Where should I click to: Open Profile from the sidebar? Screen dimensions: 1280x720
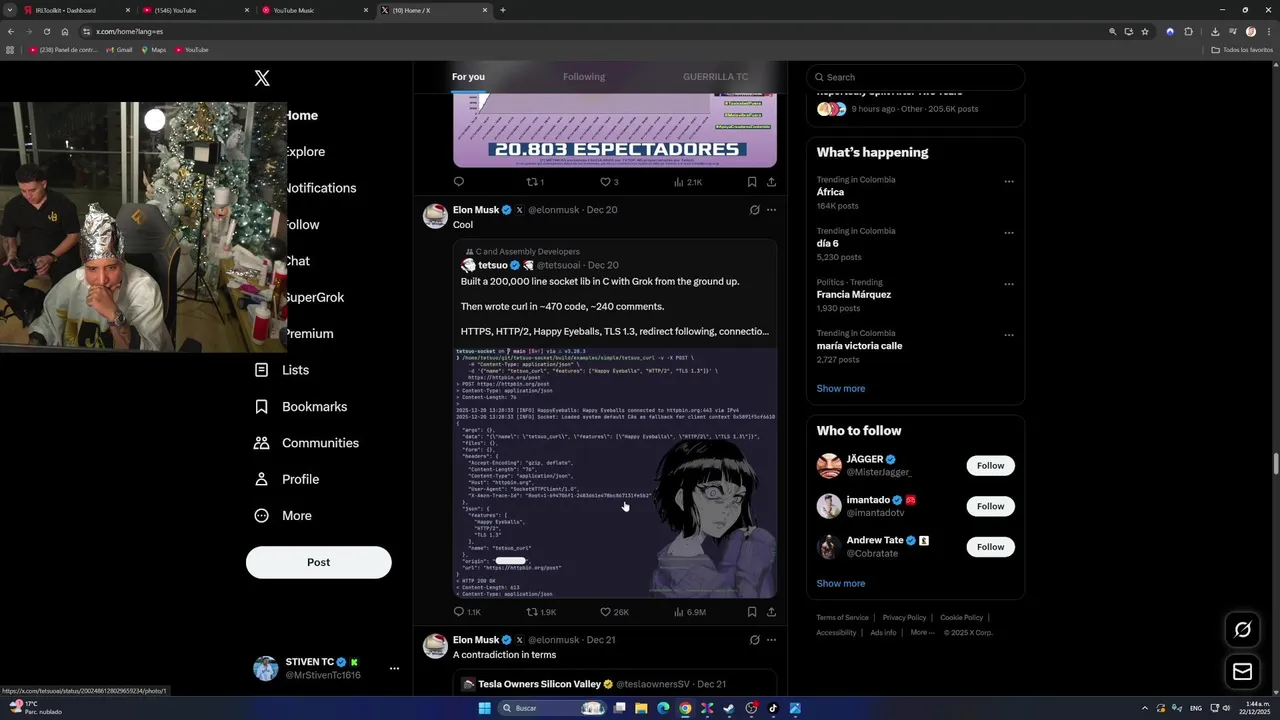pyautogui.click(x=287, y=479)
